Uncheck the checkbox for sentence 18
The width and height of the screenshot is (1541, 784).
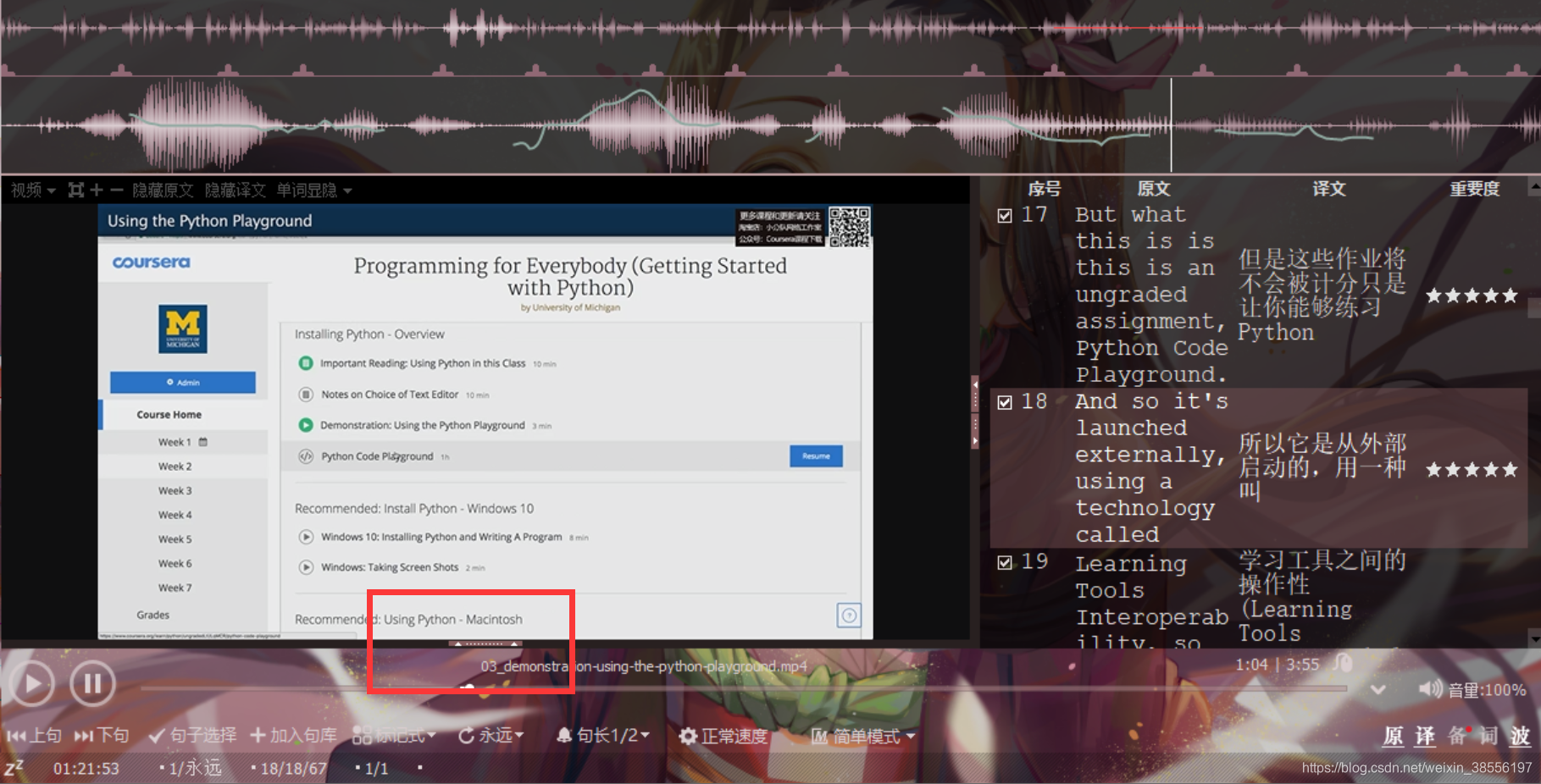click(x=1005, y=402)
